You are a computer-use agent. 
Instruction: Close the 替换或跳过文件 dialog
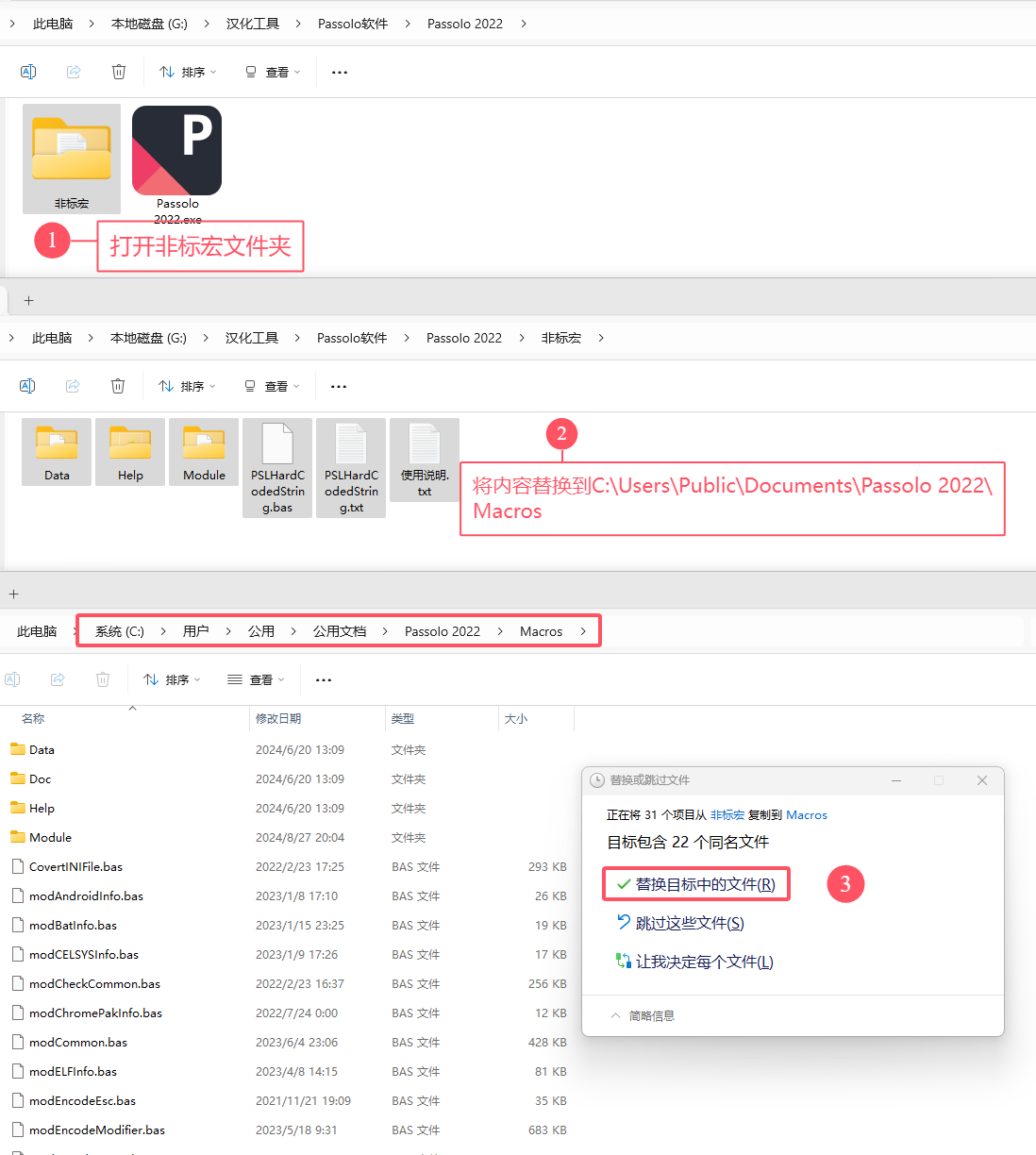[982, 780]
